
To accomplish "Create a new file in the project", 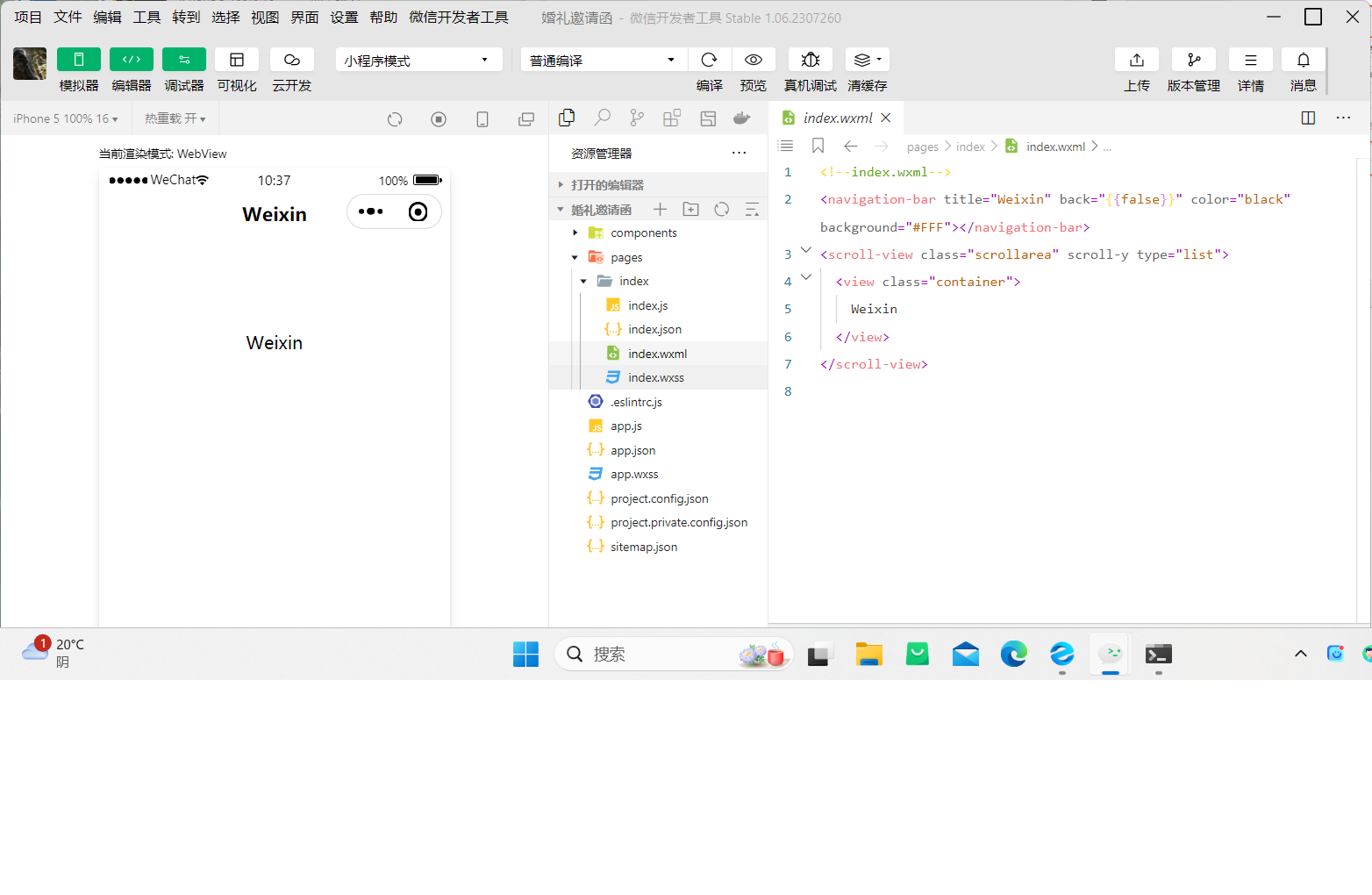I will (661, 209).
